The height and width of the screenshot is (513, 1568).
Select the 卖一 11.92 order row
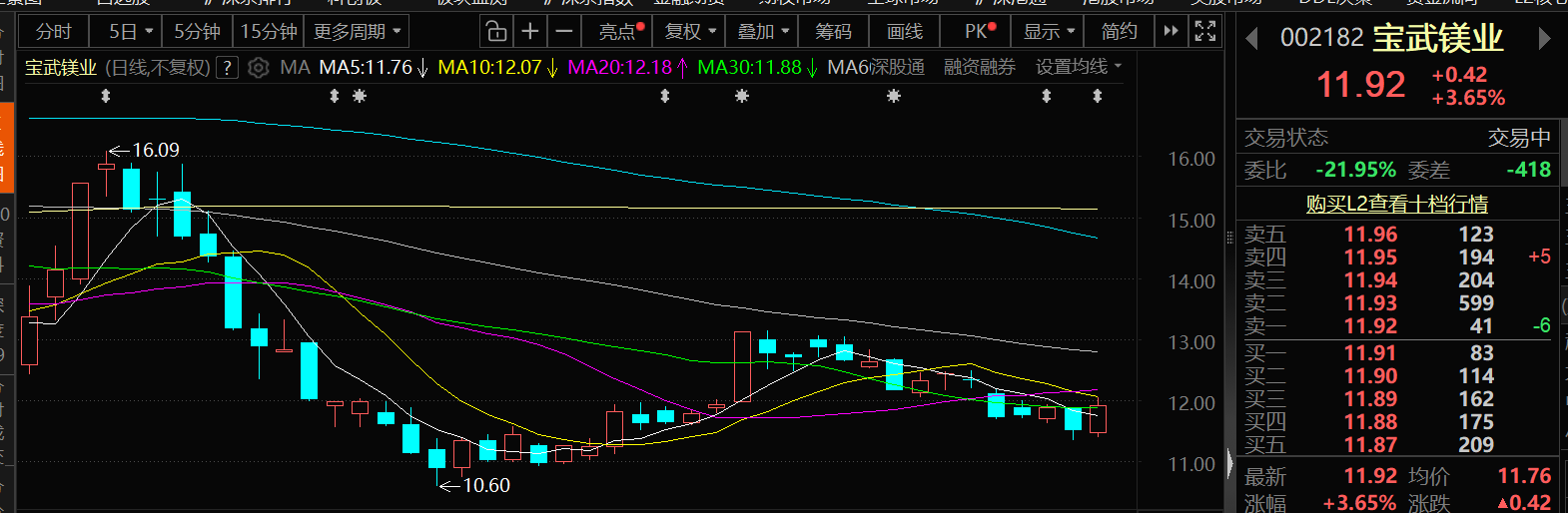click(1397, 326)
